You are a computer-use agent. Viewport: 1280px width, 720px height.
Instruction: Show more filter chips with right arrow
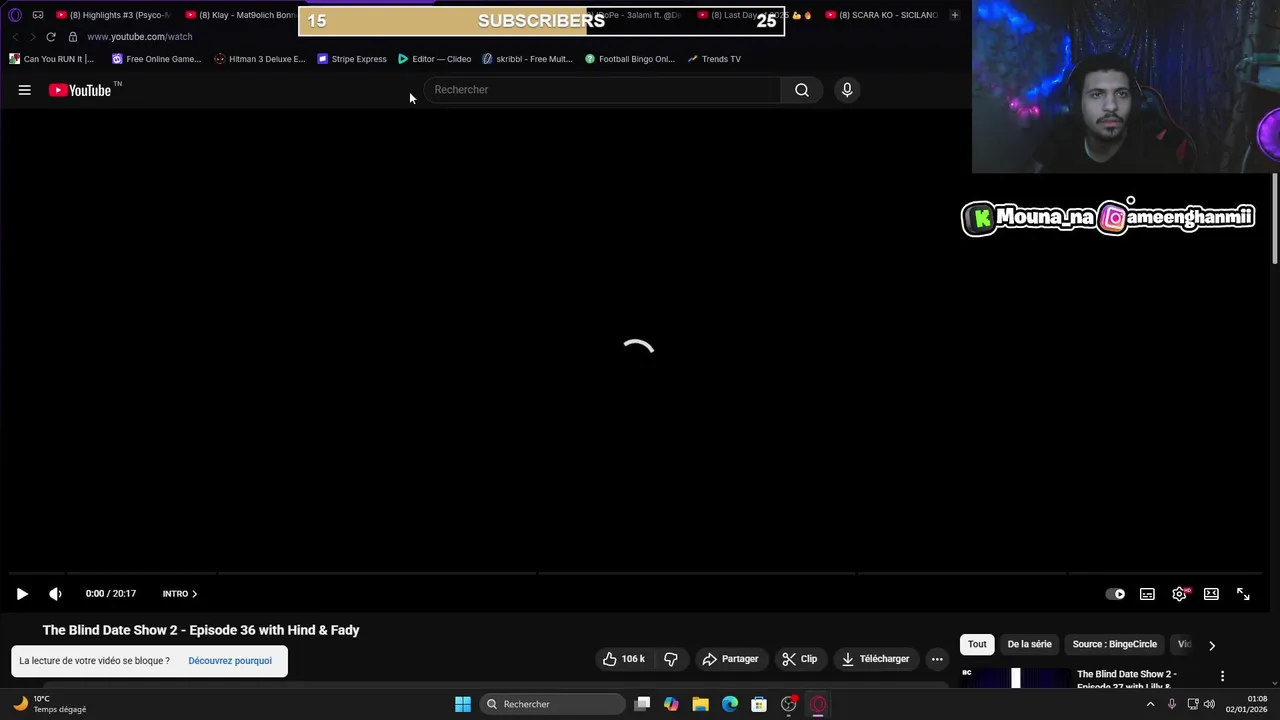point(1212,645)
